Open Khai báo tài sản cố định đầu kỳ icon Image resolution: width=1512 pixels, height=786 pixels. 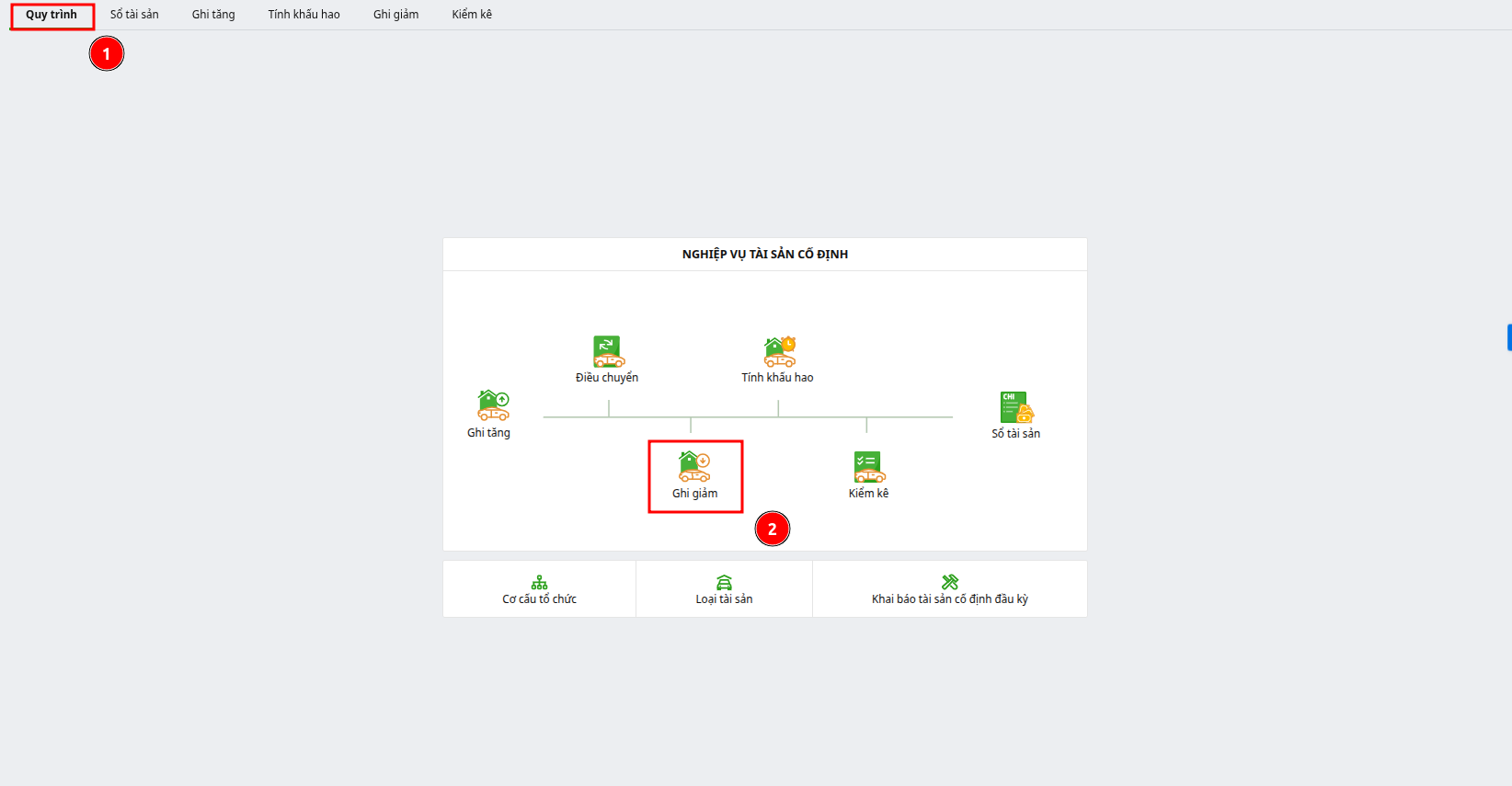(950, 582)
